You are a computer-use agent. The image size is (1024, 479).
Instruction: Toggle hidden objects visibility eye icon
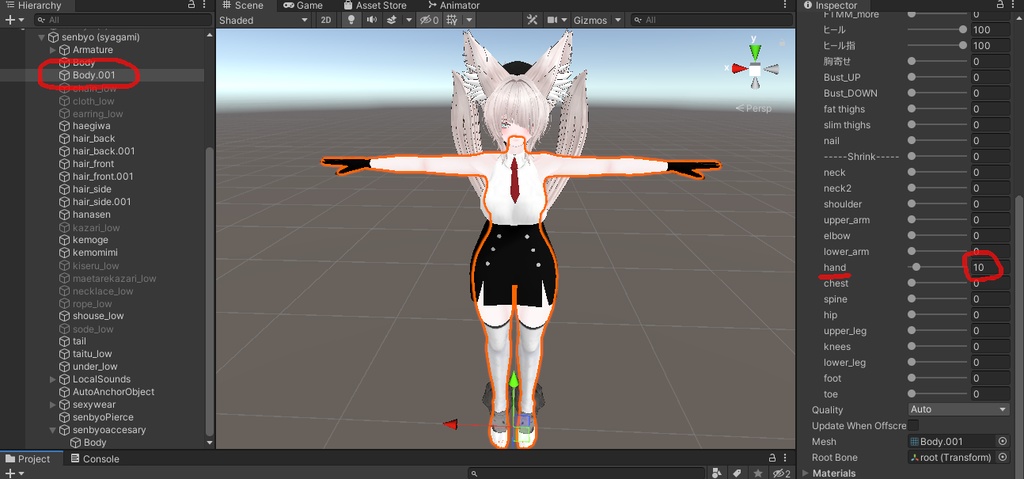[x=428, y=20]
